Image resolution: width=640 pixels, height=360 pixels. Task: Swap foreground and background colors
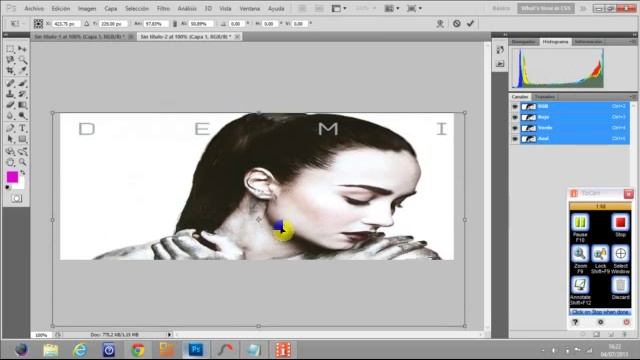(23, 173)
